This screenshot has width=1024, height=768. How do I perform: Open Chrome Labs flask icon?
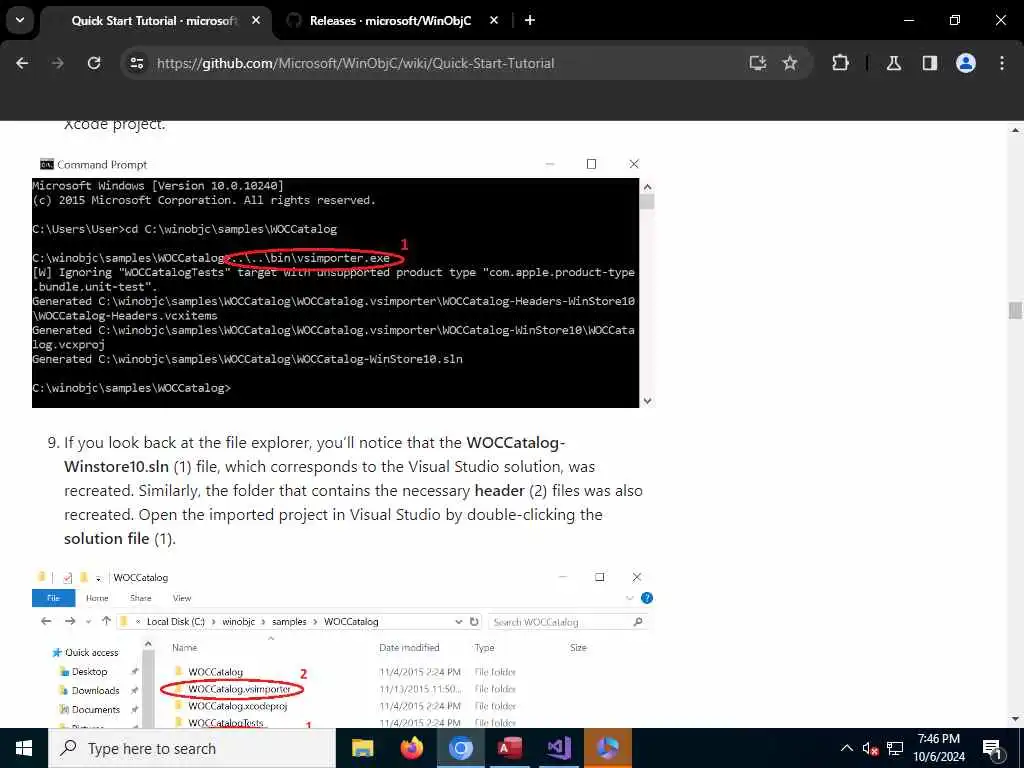pyautogui.click(x=894, y=63)
